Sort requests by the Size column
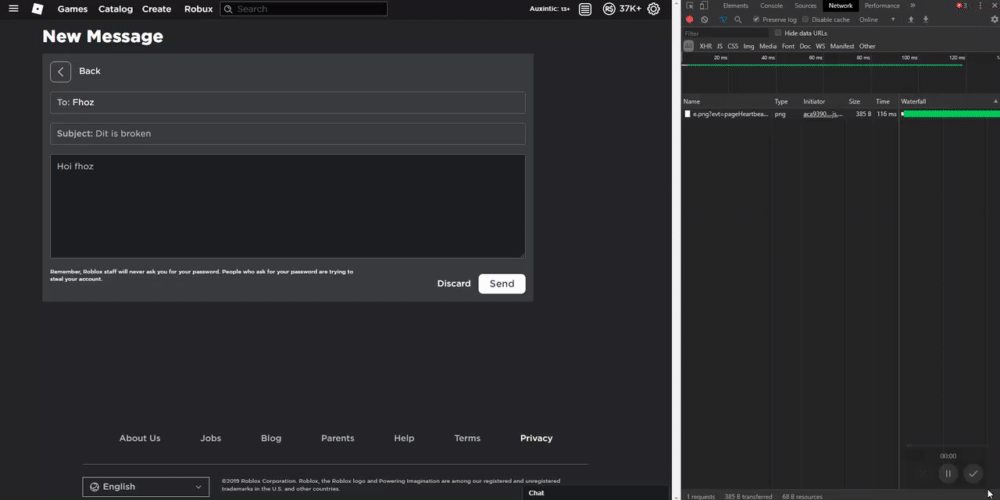The image size is (1000, 500). pos(854,101)
